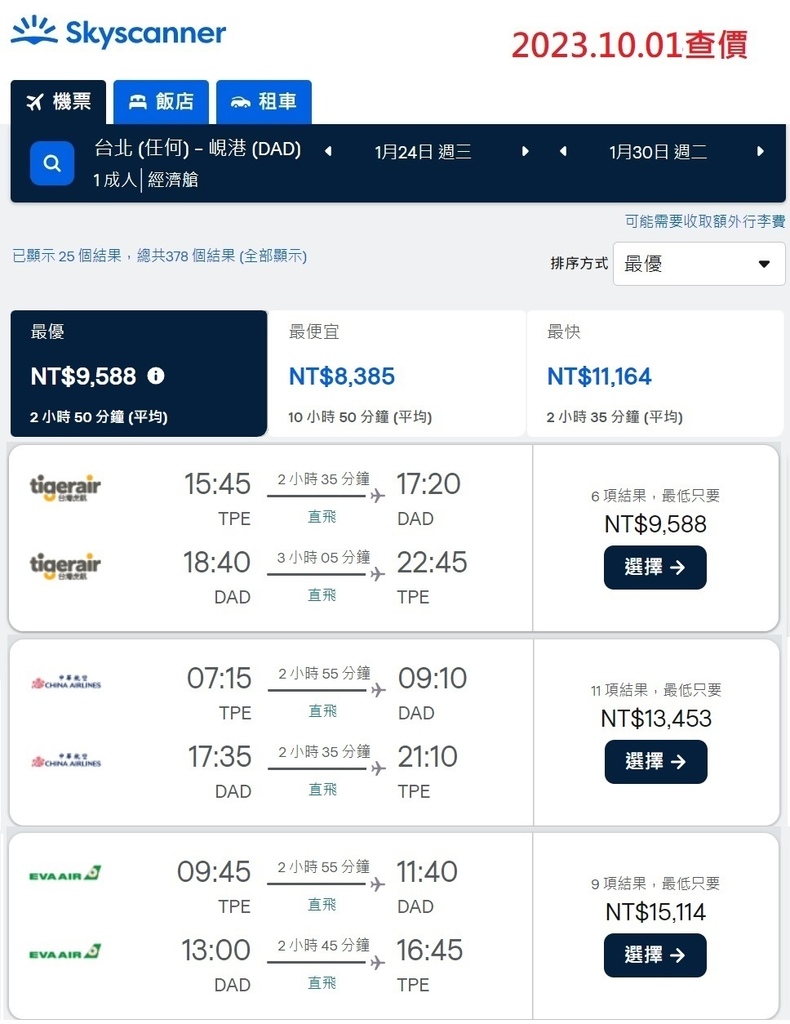Click the Tigerair logo on outbound flight
This screenshot has width=790, height=1024.
pos(66,488)
